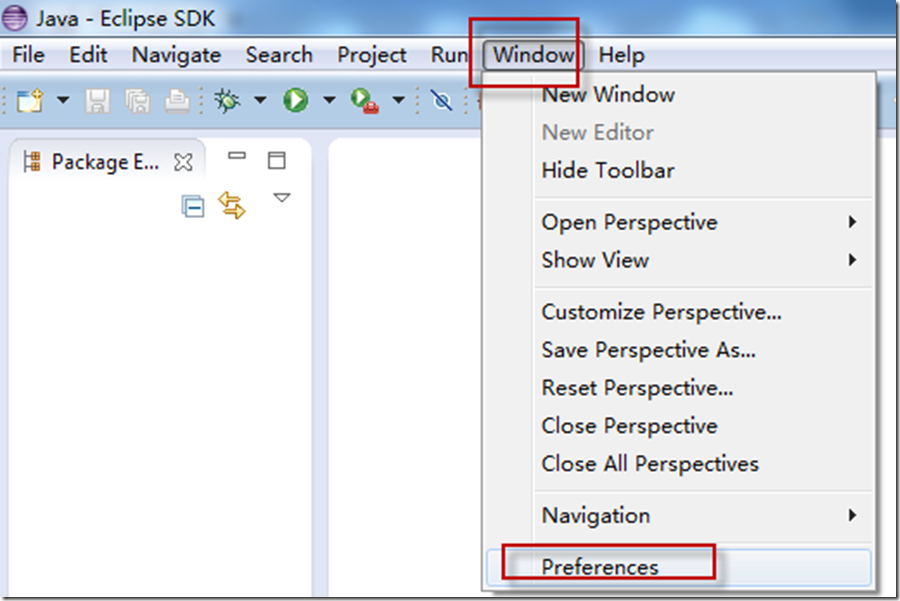Click Close Perspective menu entry
900x601 pixels.
678,426
